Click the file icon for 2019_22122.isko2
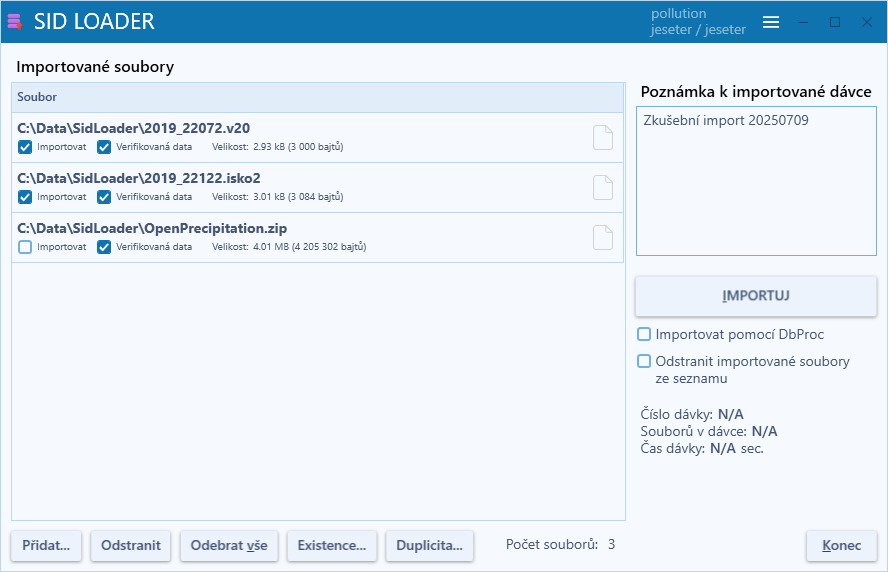The height and width of the screenshot is (572, 888). [602, 187]
